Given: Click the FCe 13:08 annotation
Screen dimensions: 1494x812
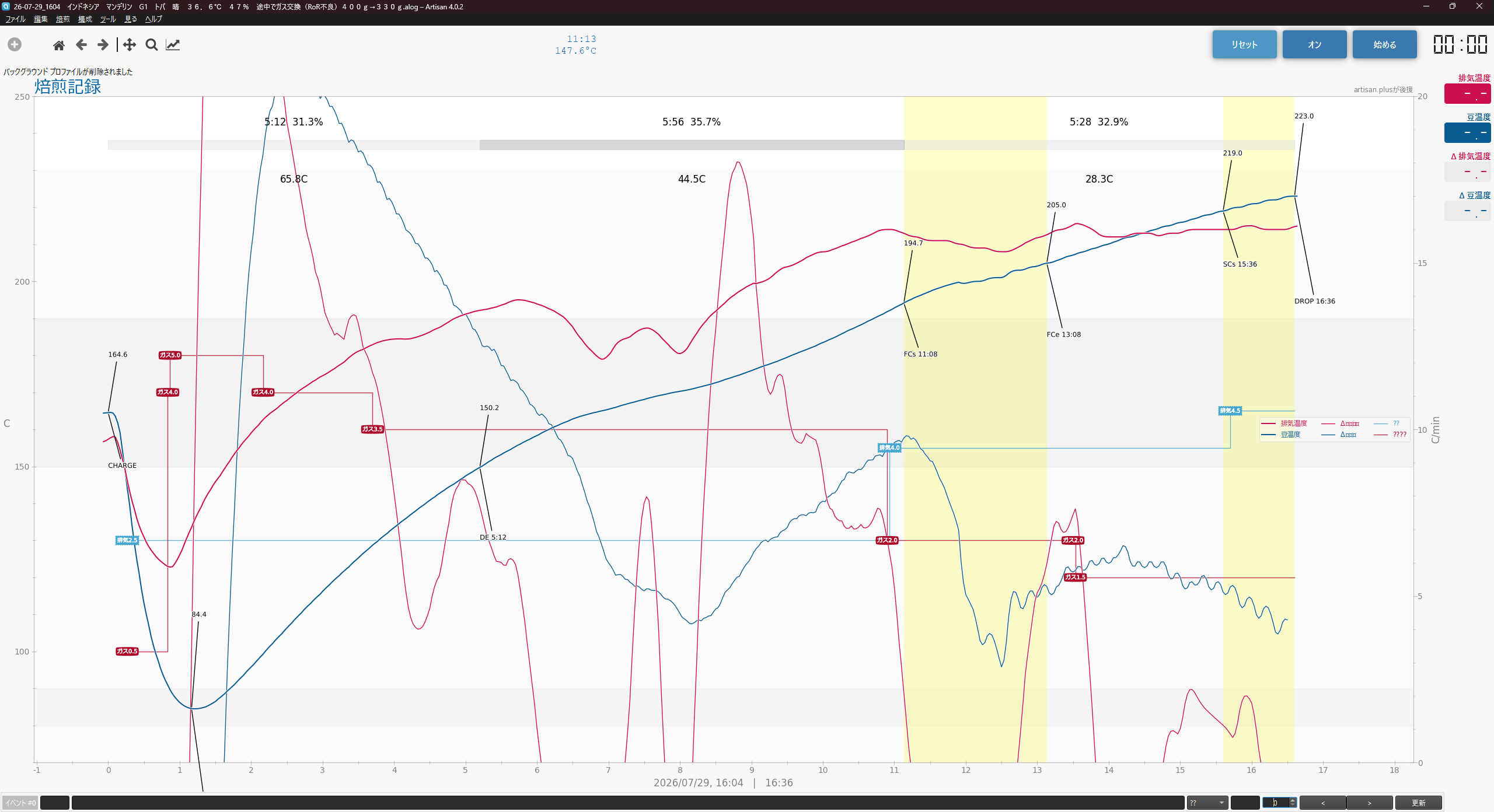Looking at the screenshot, I should click(x=1063, y=334).
